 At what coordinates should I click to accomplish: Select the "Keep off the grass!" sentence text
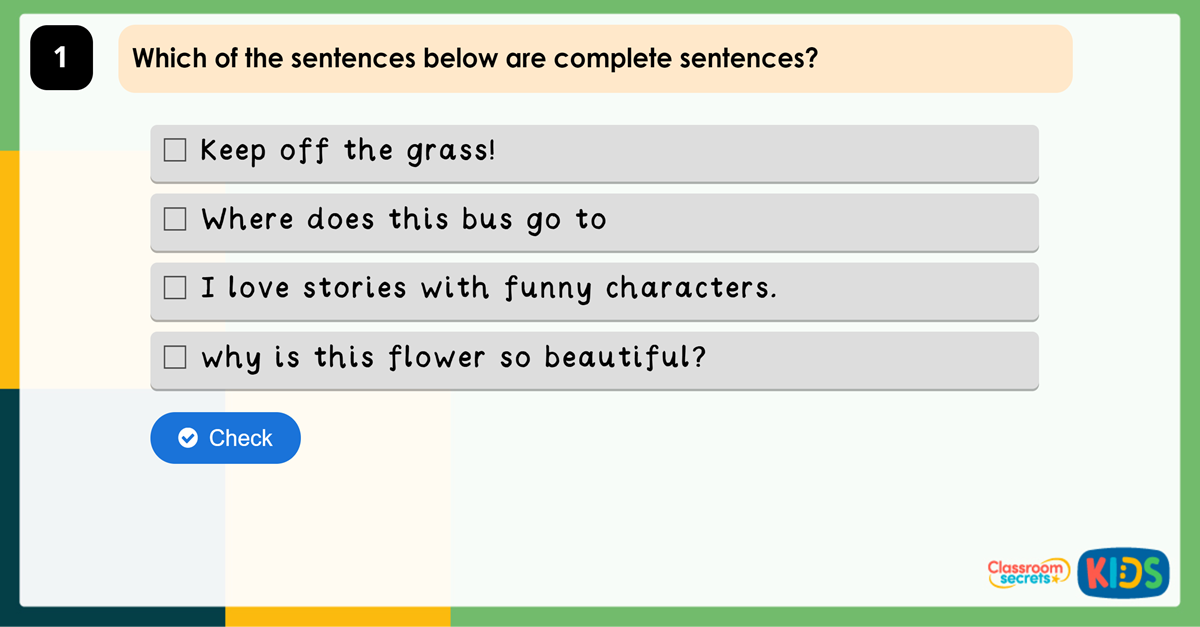click(348, 151)
